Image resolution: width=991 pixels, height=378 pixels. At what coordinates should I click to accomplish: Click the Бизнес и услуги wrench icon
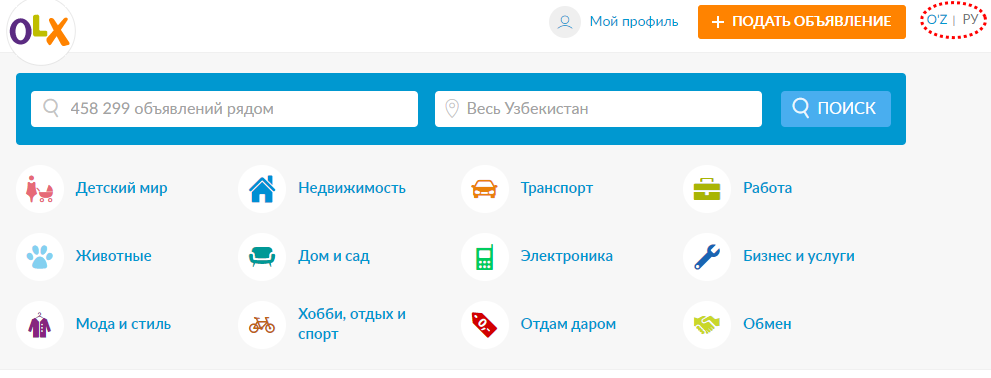pyautogui.click(x=707, y=257)
